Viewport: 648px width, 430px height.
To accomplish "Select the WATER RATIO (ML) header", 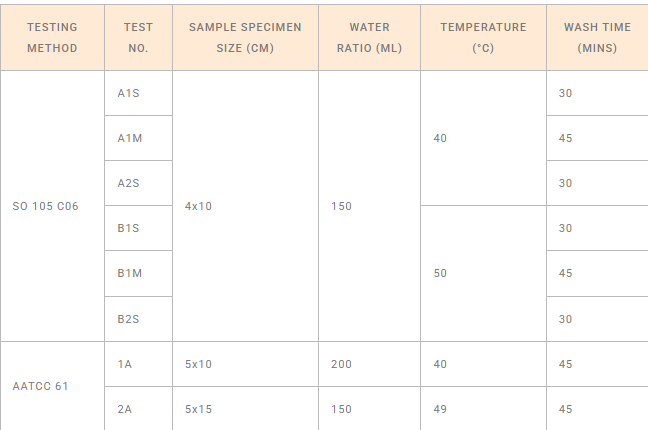I will pyautogui.click(x=369, y=38).
